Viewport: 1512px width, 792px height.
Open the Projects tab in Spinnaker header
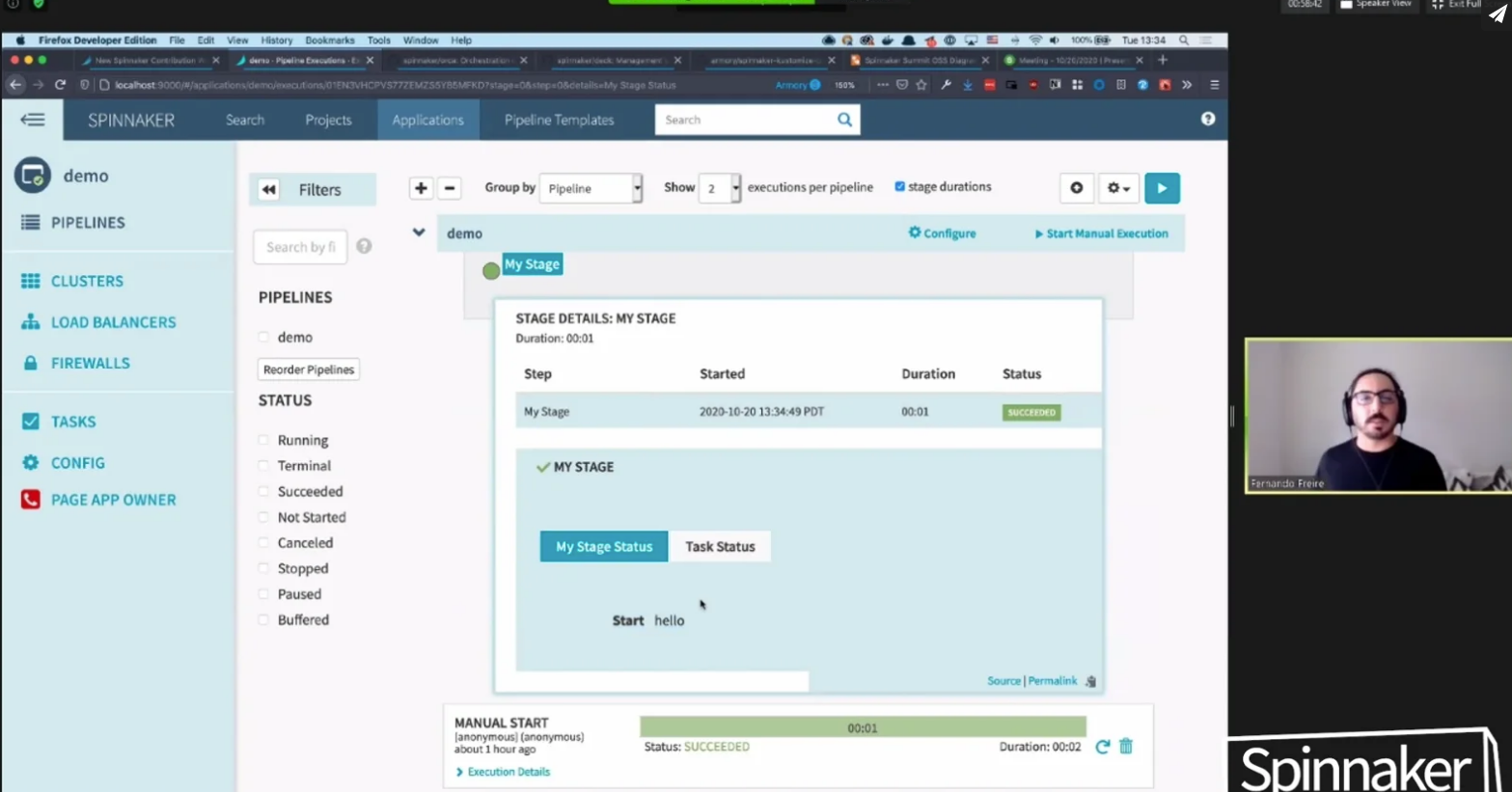coord(328,120)
